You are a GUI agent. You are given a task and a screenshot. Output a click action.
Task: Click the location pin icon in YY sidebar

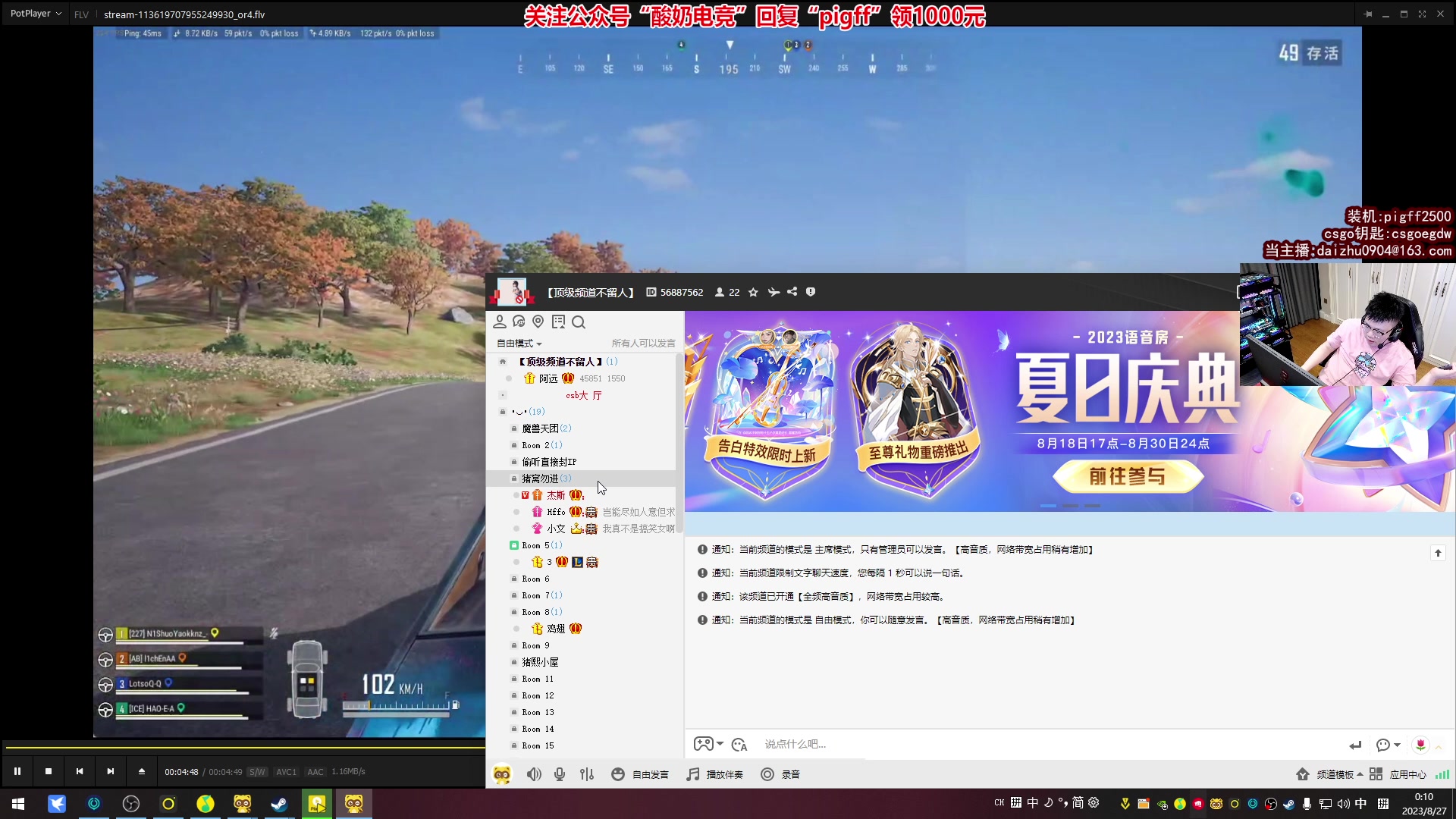538,322
